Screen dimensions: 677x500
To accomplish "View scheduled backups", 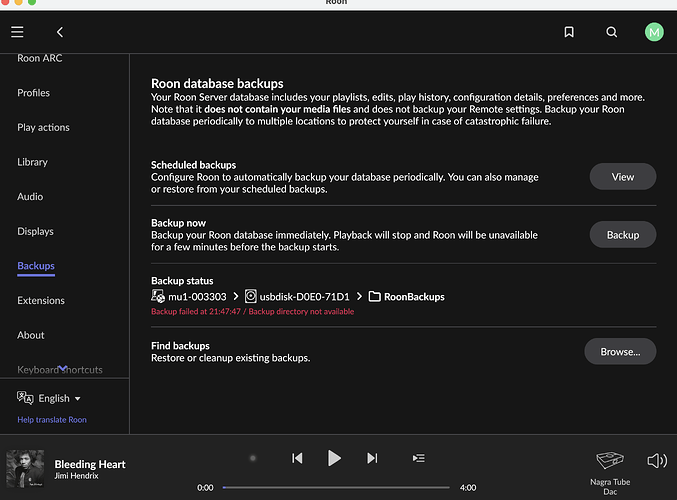I will tap(623, 177).
